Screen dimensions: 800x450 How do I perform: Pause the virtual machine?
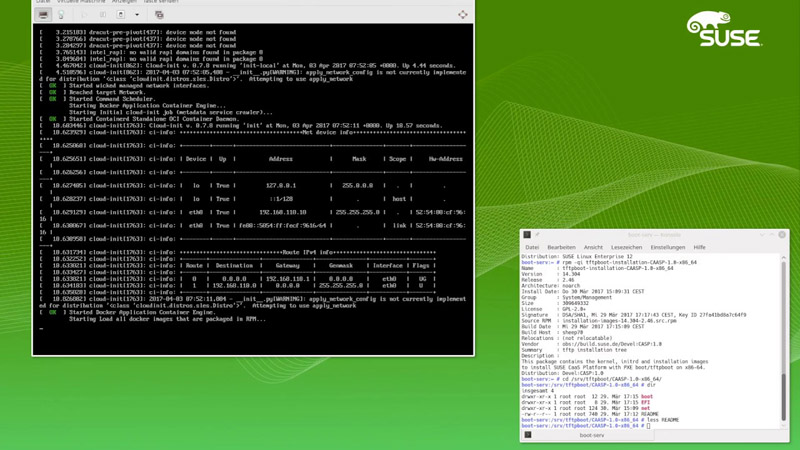pos(102,15)
